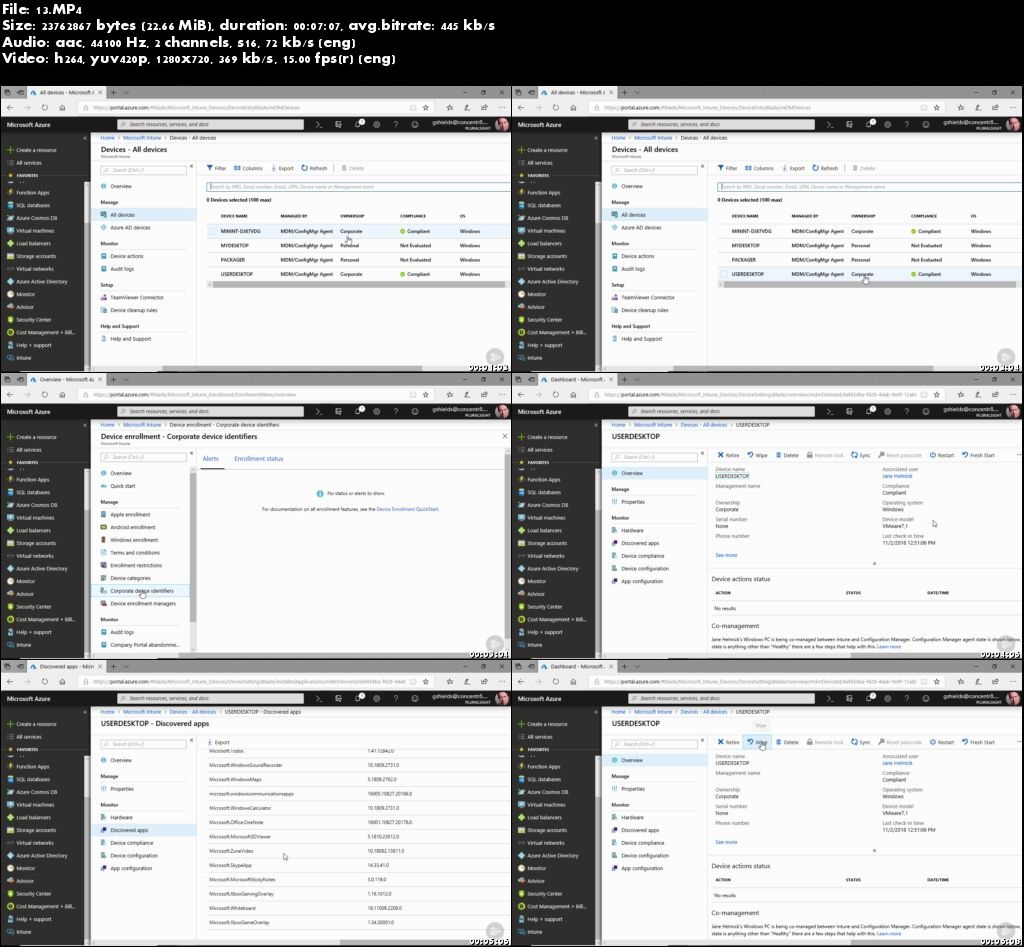This screenshot has height=947, width=1024.
Task: Click Export in the top-right All devices frame
Action: pos(793,168)
